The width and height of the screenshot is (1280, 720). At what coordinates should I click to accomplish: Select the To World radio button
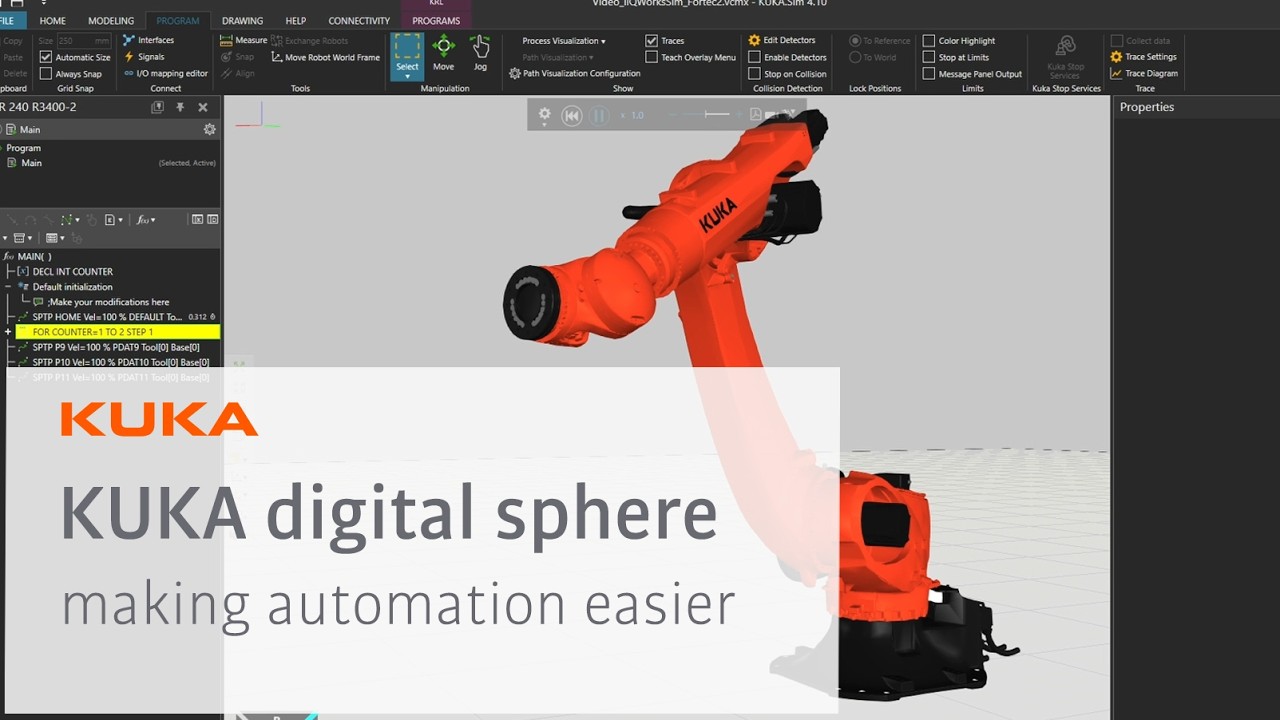click(x=855, y=57)
